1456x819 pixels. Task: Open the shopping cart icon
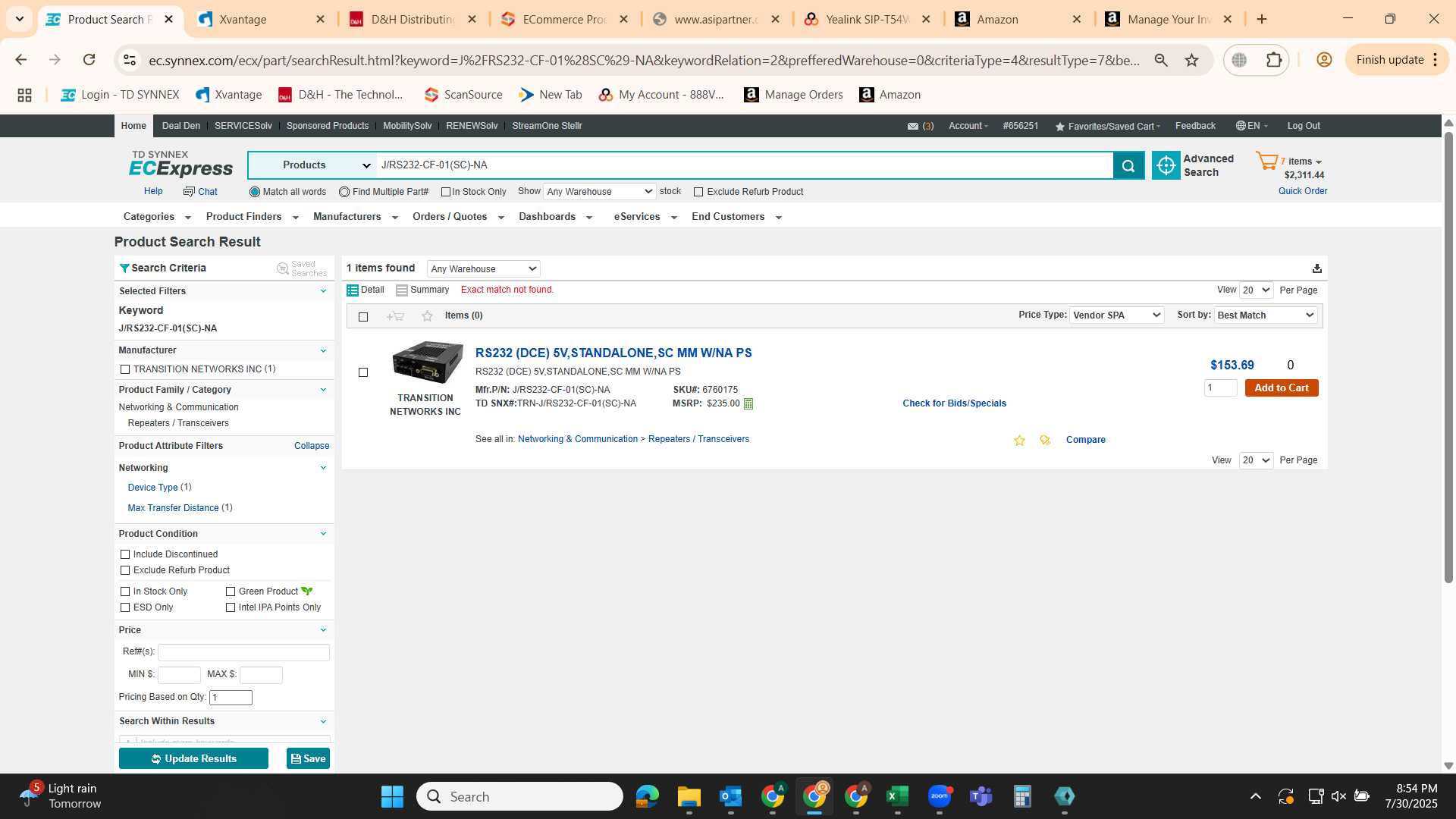[1266, 161]
